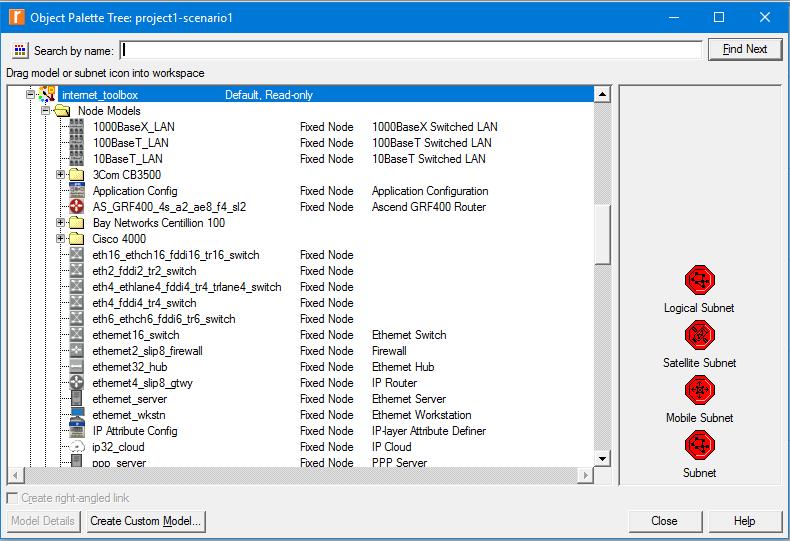Click the 'IP-layer Attribute Definer' description
Viewport: 790px width, 541px height.
click(429, 431)
